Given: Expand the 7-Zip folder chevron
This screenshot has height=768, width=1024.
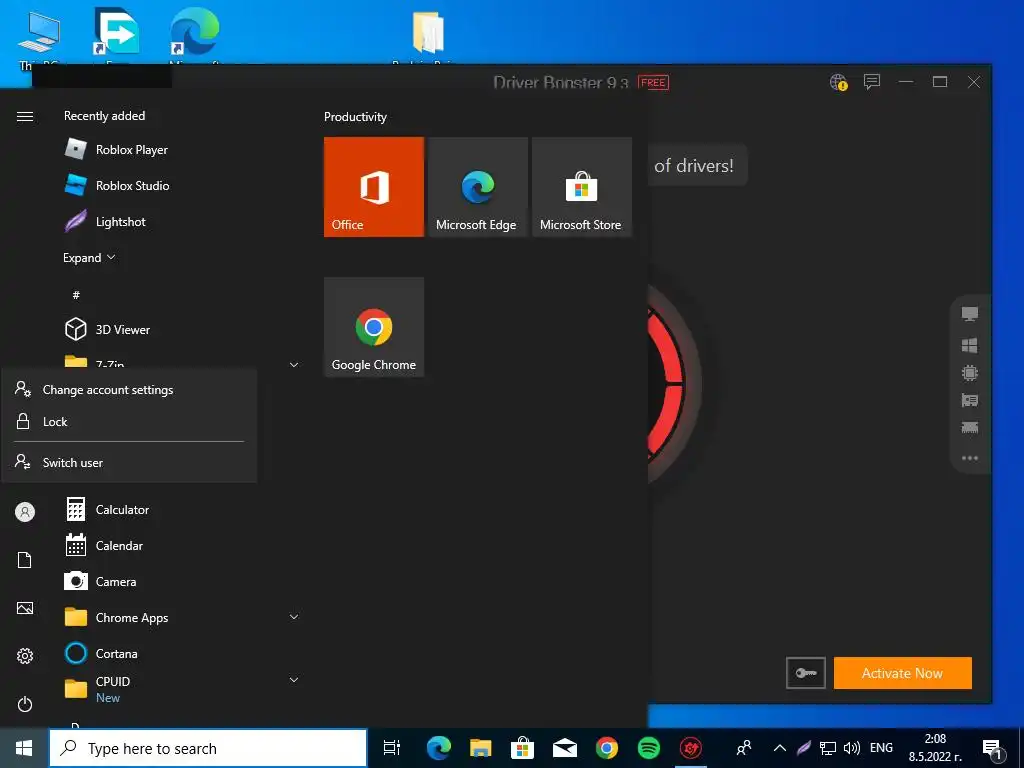Looking at the screenshot, I should point(294,364).
